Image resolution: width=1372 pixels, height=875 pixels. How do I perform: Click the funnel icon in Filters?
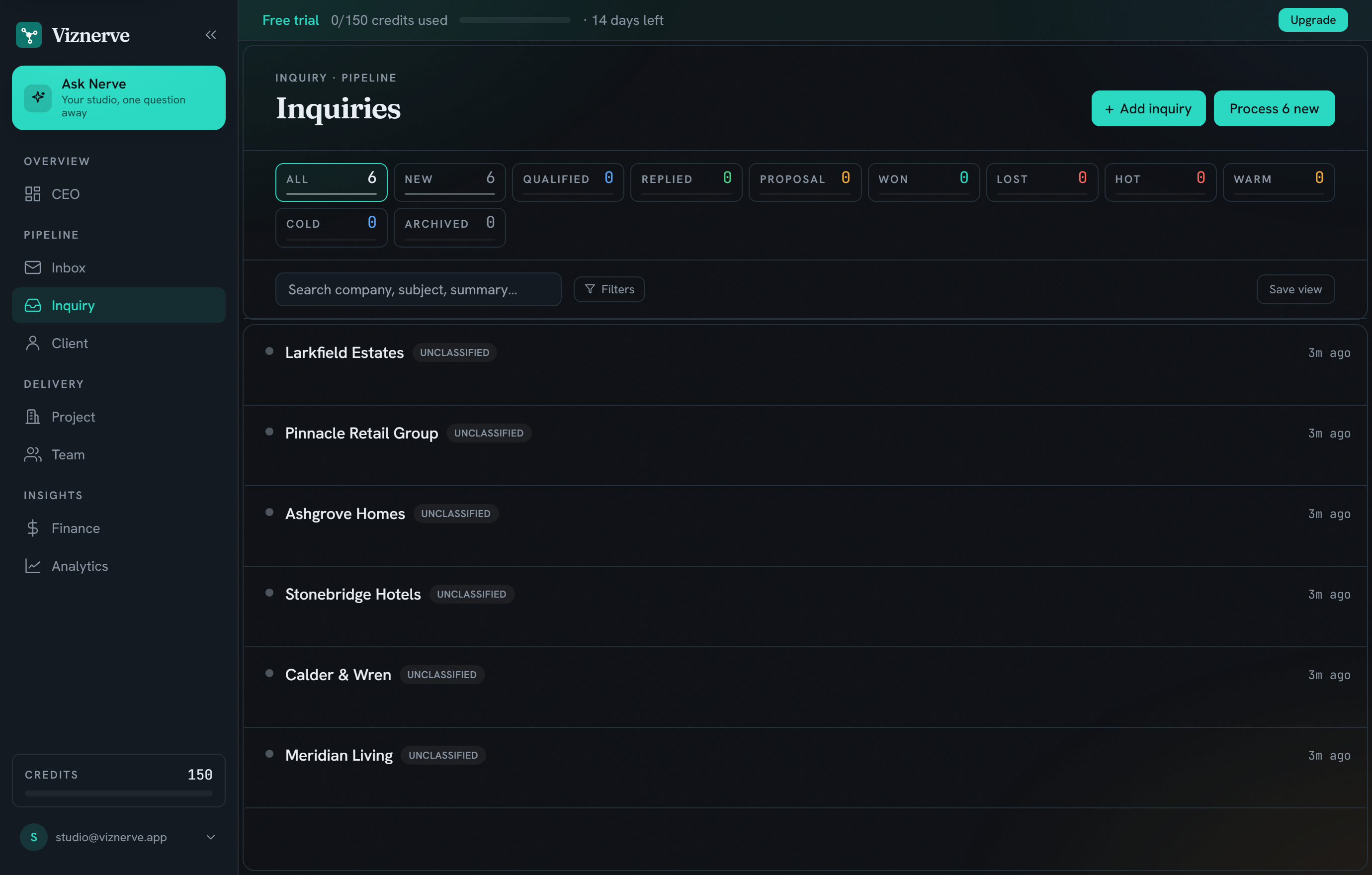coord(590,289)
